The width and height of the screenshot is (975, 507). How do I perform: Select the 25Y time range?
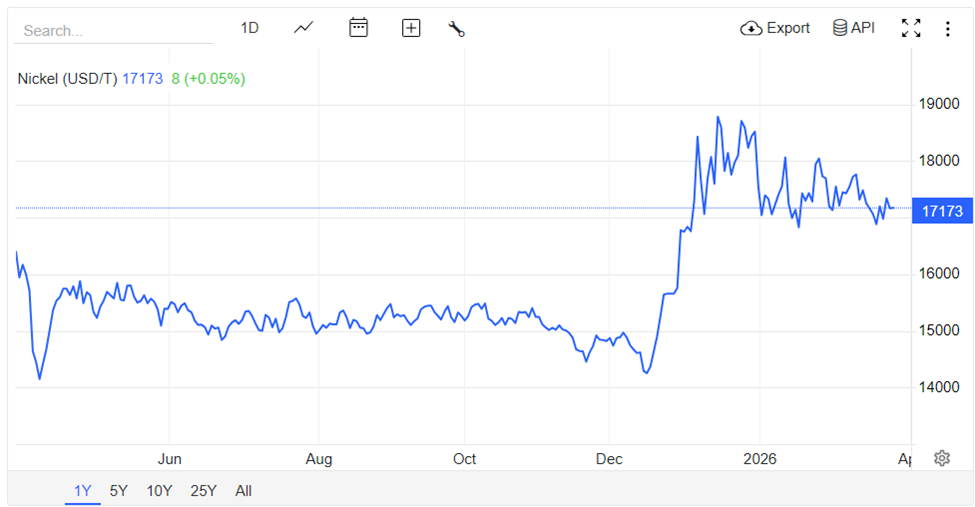click(x=203, y=490)
